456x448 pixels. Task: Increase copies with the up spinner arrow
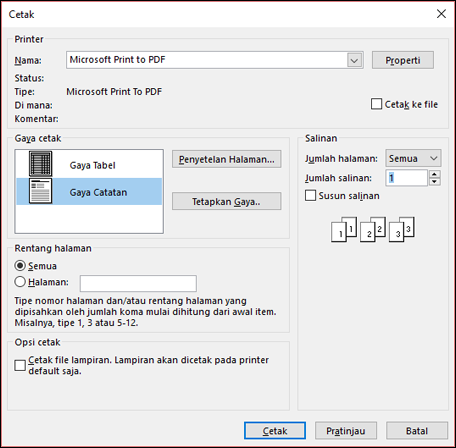434,174
